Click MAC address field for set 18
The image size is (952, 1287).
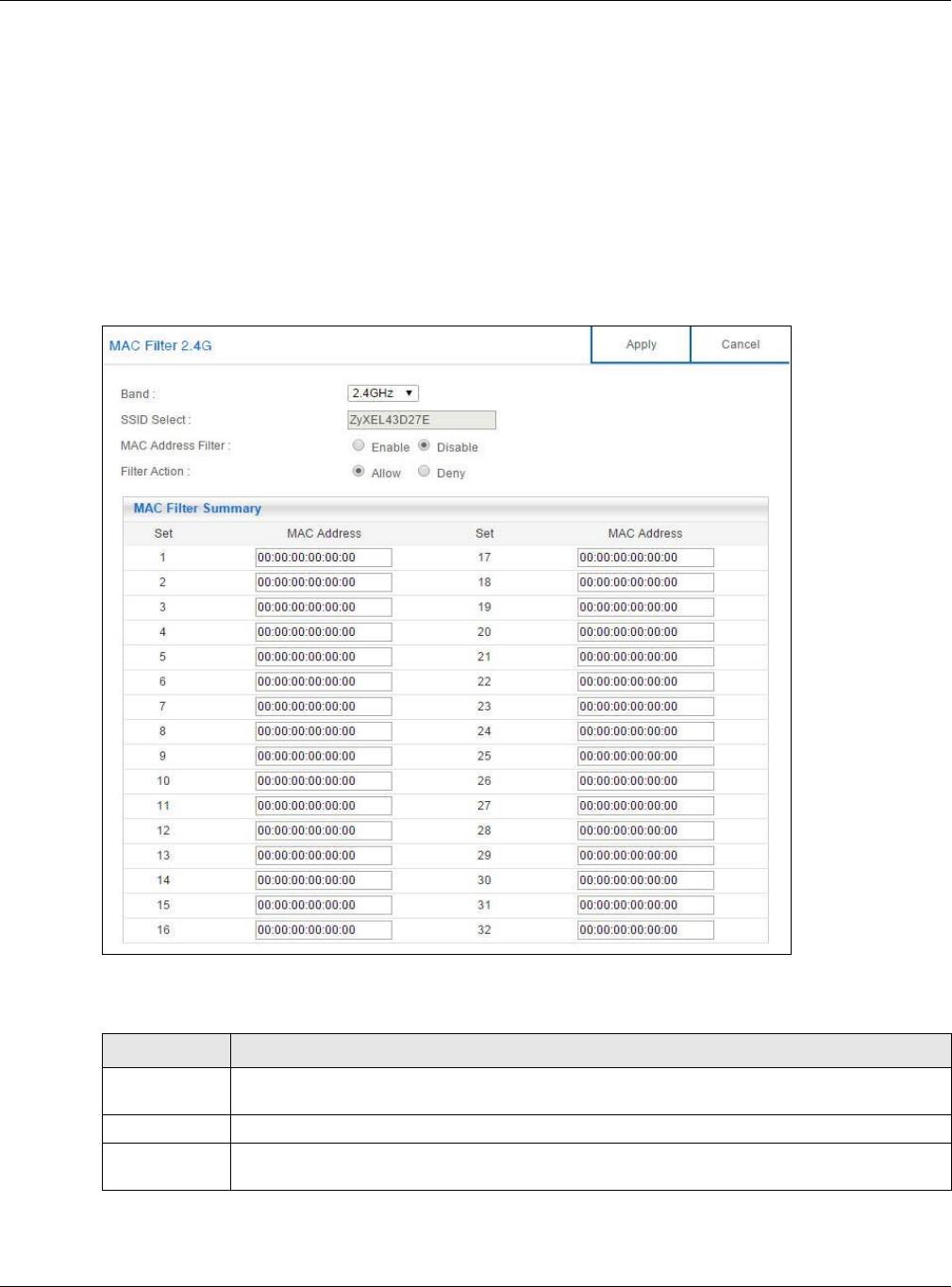click(x=645, y=582)
